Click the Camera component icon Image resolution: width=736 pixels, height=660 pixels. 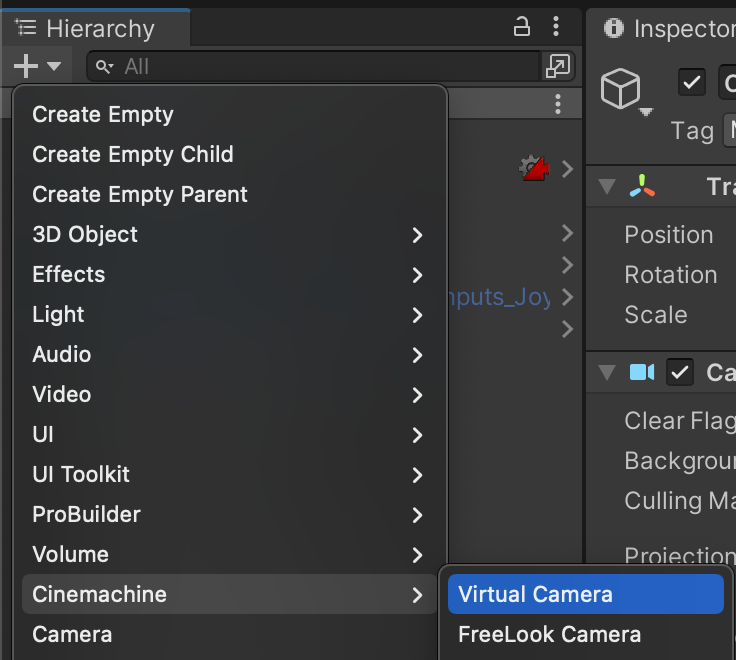[x=642, y=373]
